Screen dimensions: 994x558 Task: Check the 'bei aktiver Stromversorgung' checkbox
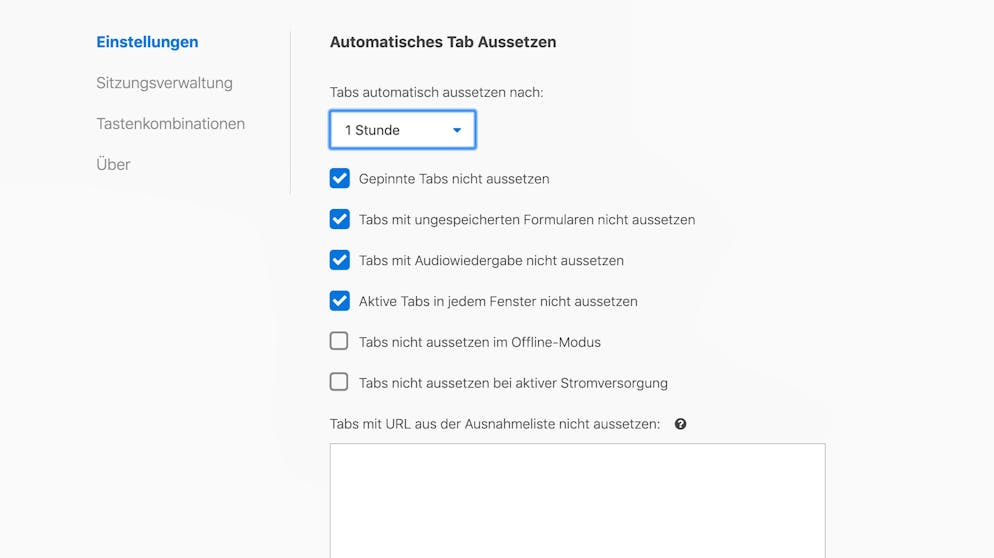(339, 382)
